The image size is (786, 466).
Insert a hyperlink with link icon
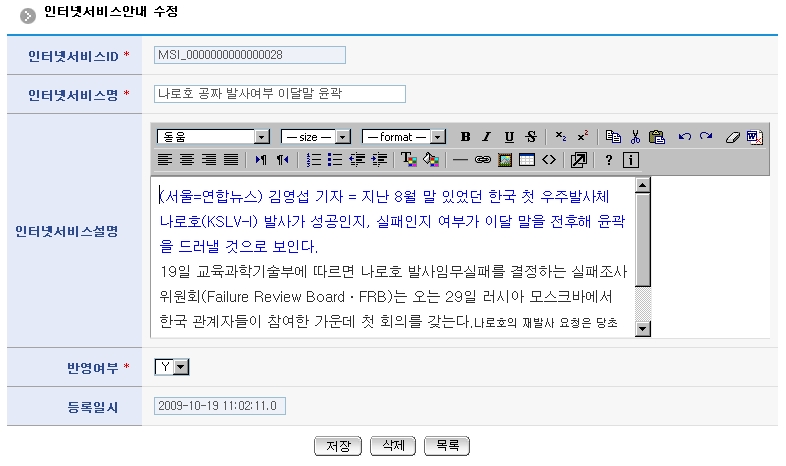pos(483,159)
